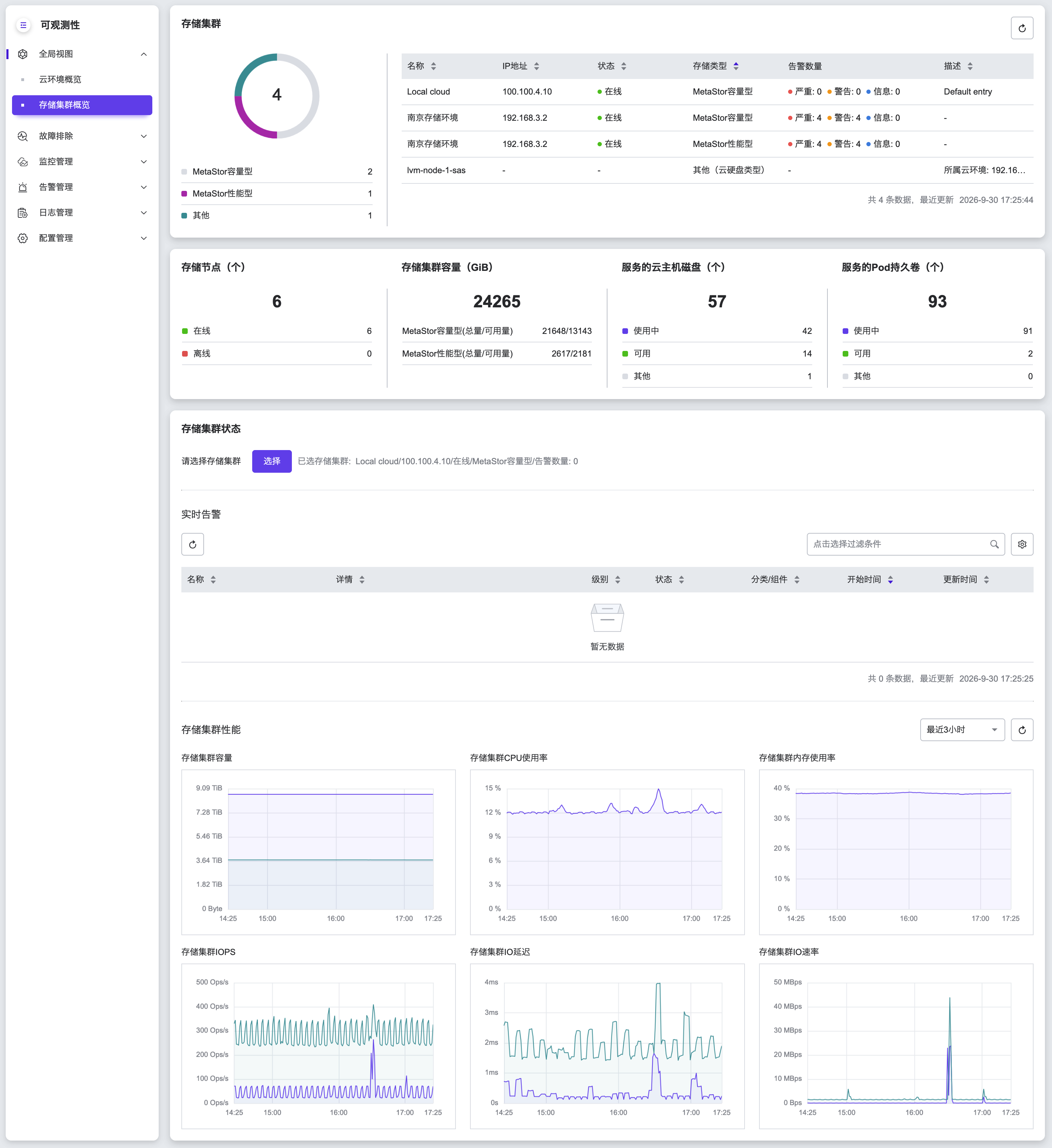Screen dimensions: 1052x1148
Task: Expand the 故障排除 menu chevron
Action: 143,136
